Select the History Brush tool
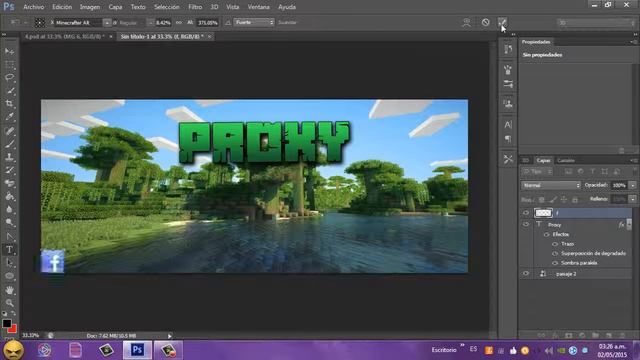The image size is (640, 360). pyautogui.click(x=9, y=170)
